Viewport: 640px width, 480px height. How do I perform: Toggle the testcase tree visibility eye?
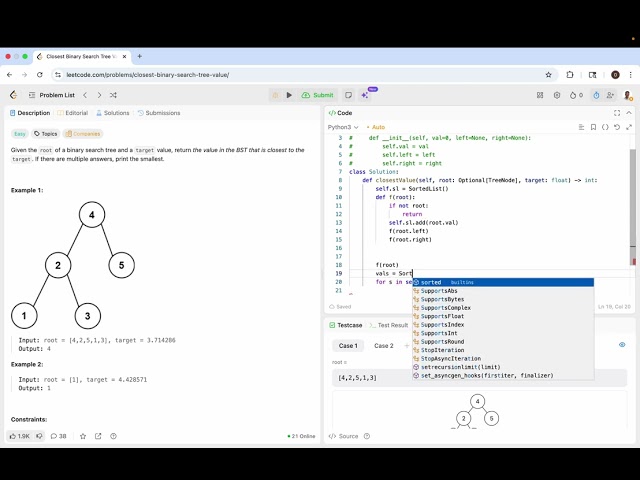tap(622, 345)
